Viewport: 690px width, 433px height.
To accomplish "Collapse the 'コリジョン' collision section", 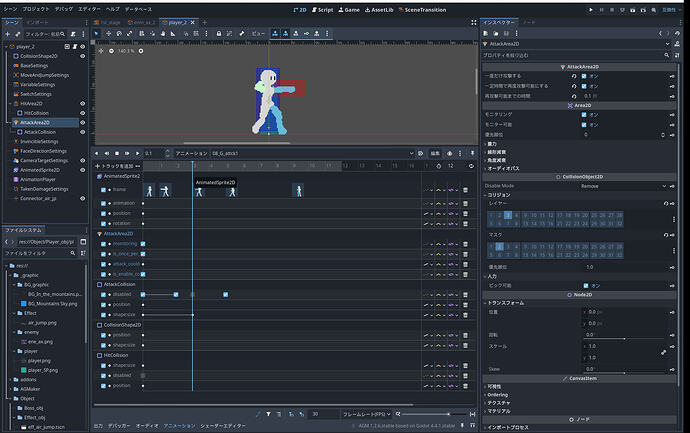I will (498, 195).
